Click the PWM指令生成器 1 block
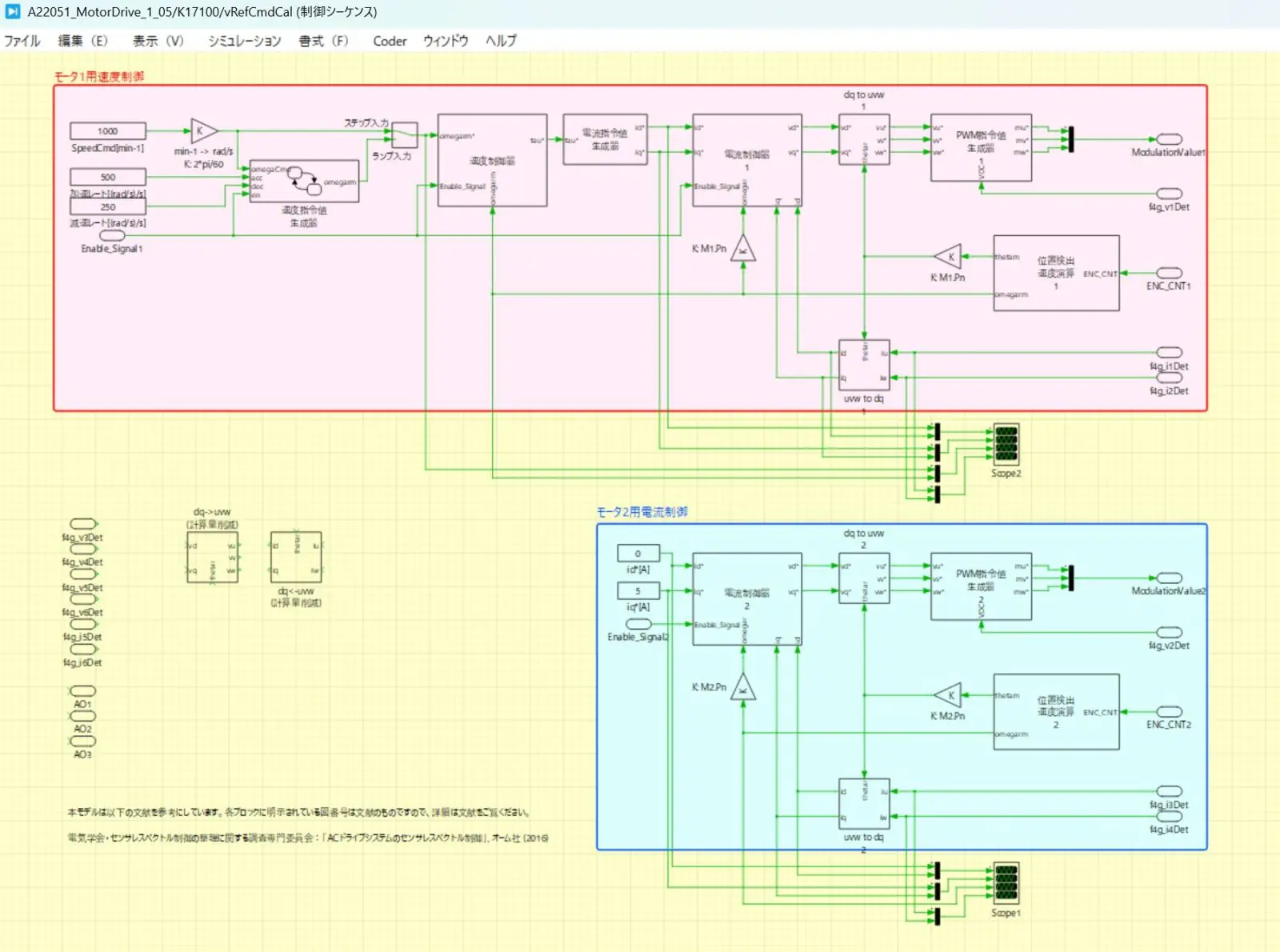The image size is (1280, 952). click(981, 147)
